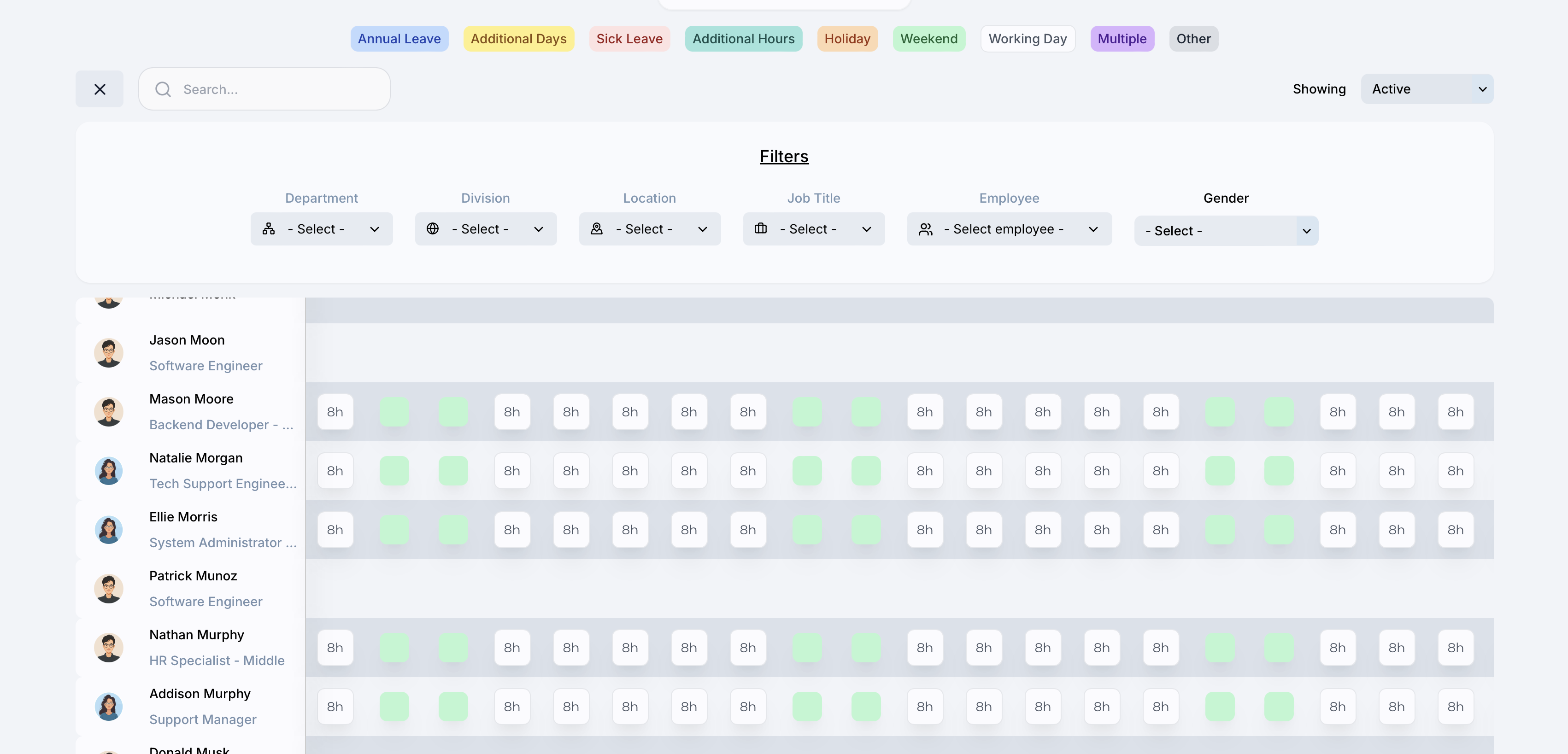Click the Job Title briefcase icon
The image size is (1568, 754).
coord(760,229)
